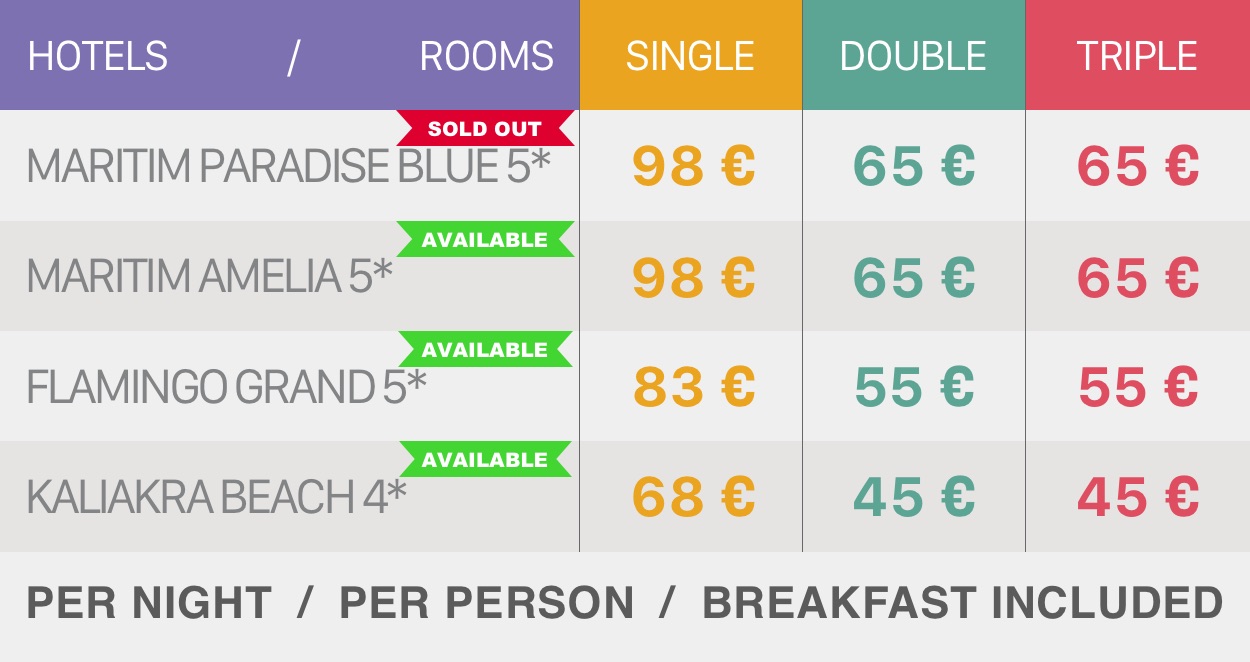Click the AVAILABLE badge for Flamingo Grand
Viewport: 1250px width, 662px height.
[486, 349]
